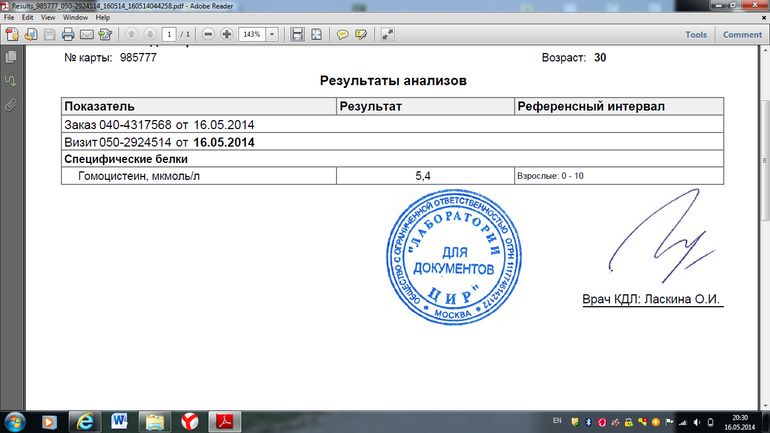Open the zoom level dropdown arrow
The width and height of the screenshot is (770, 433).
click(x=273, y=34)
